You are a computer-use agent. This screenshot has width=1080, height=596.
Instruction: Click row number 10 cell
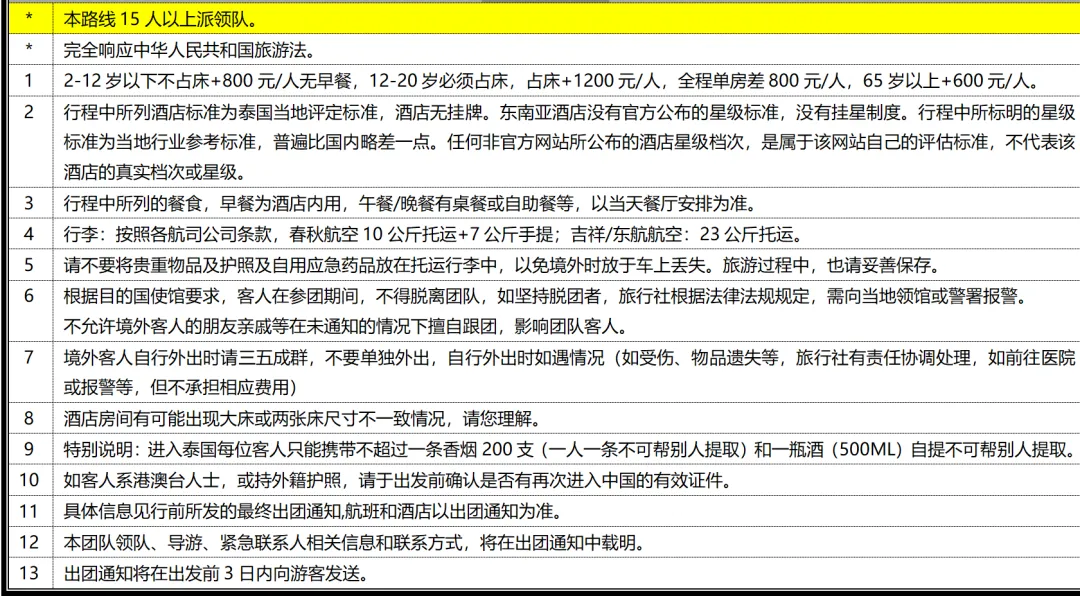30,479
